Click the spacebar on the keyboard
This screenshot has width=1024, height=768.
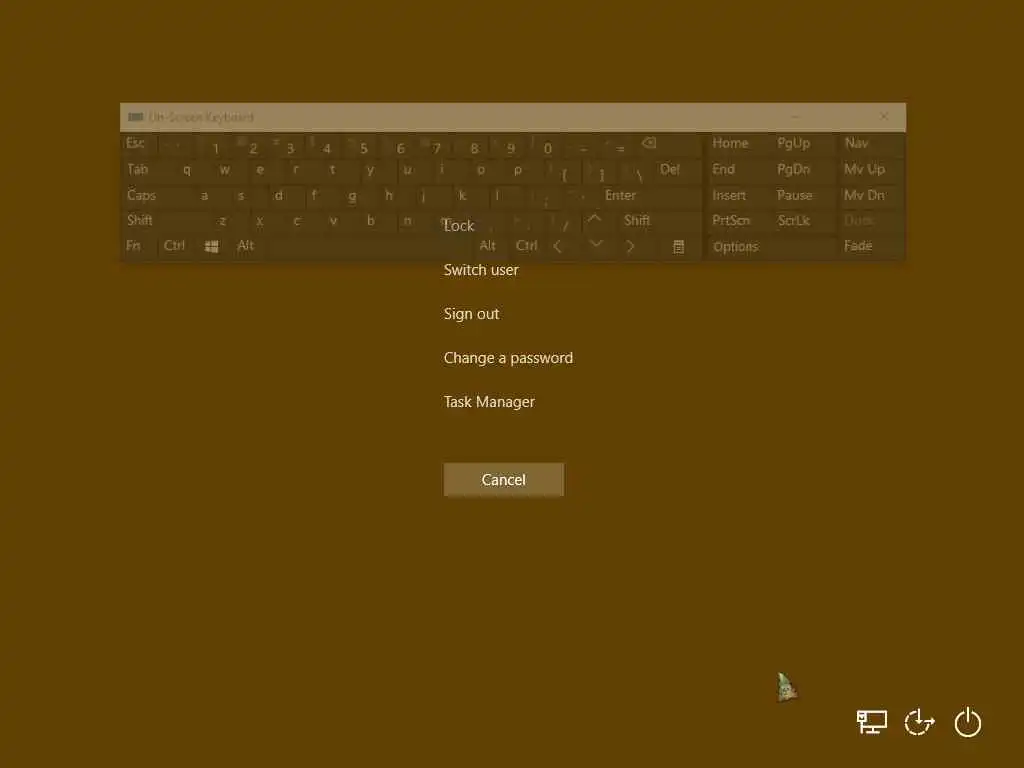tap(369, 246)
